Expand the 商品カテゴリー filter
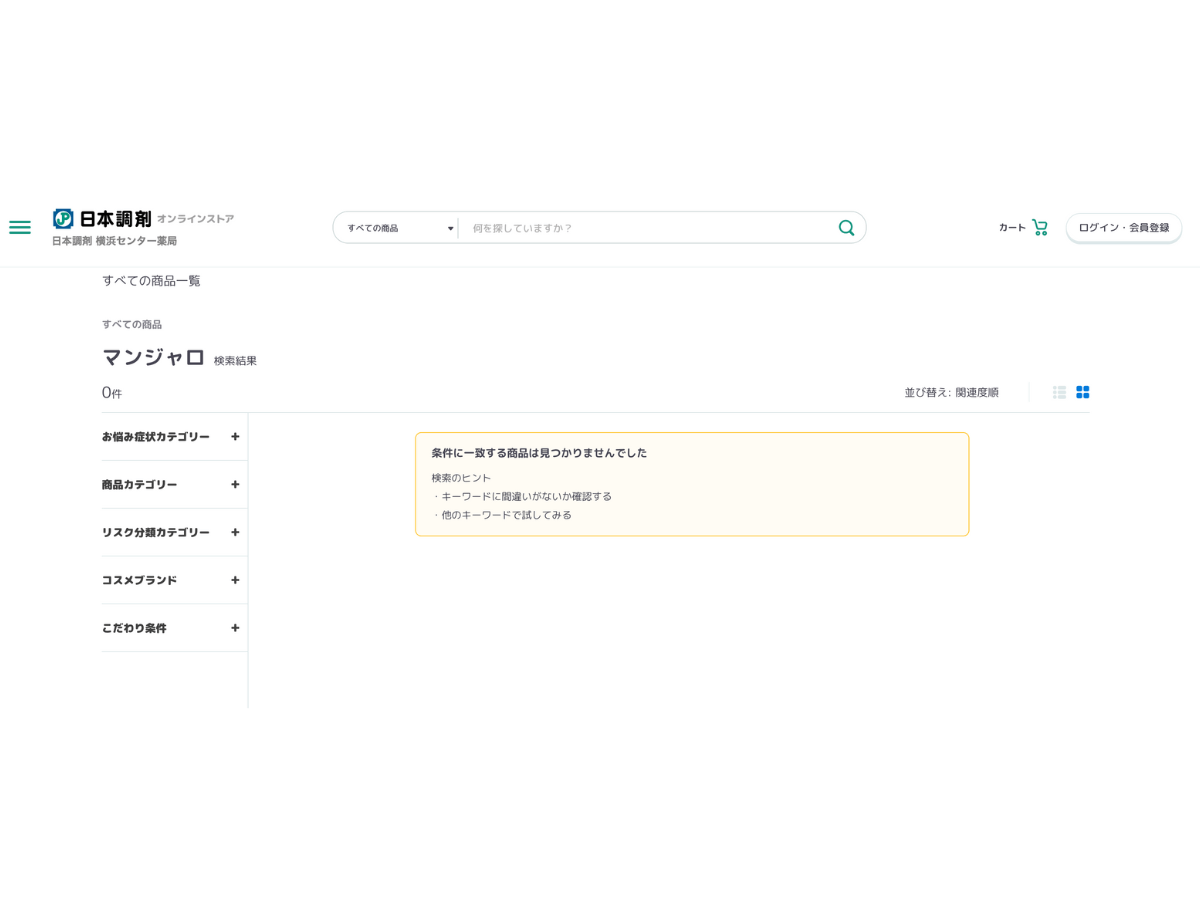This screenshot has width=1200, height=900. pos(171,484)
